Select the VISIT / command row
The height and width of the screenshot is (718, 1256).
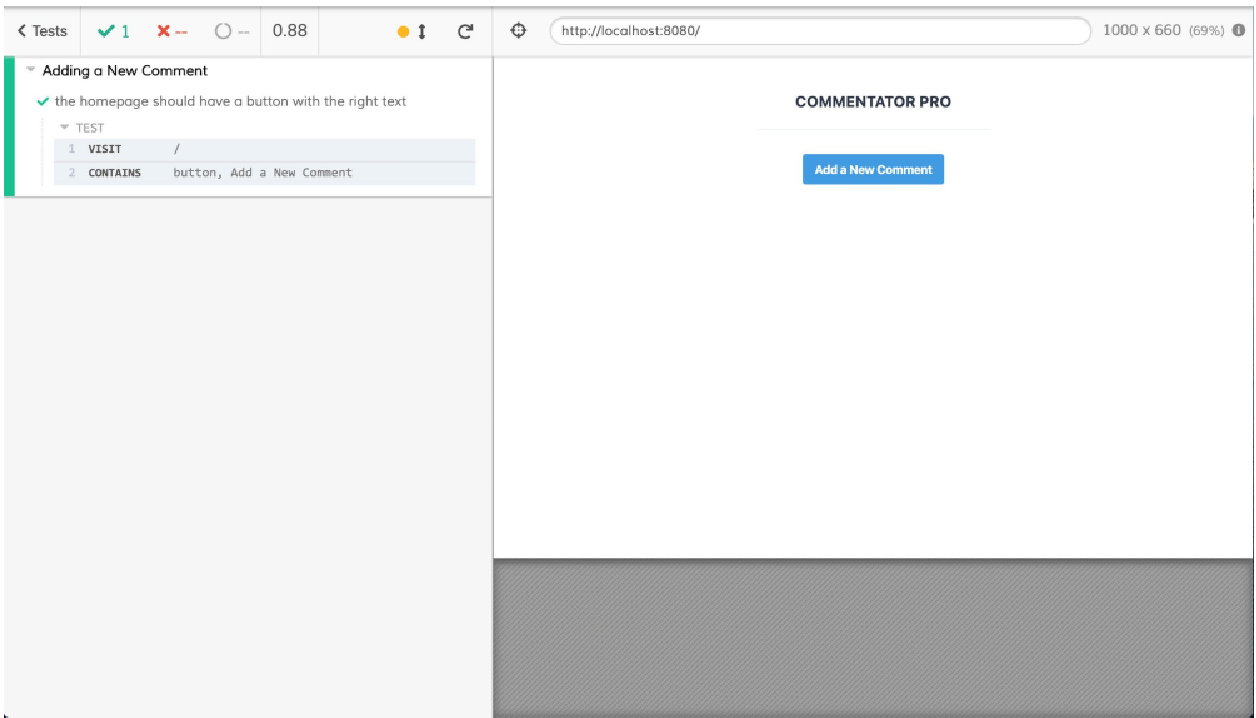click(x=265, y=150)
